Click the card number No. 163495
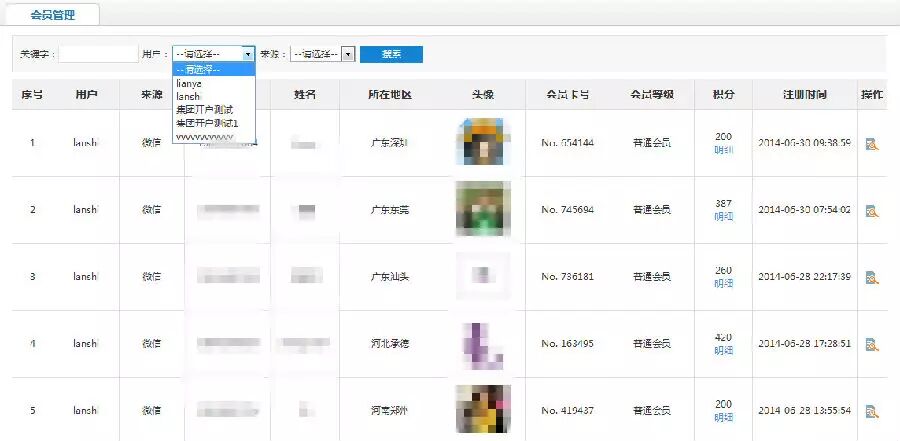The width and height of the screenshot is (900, 441). point(568,343)
